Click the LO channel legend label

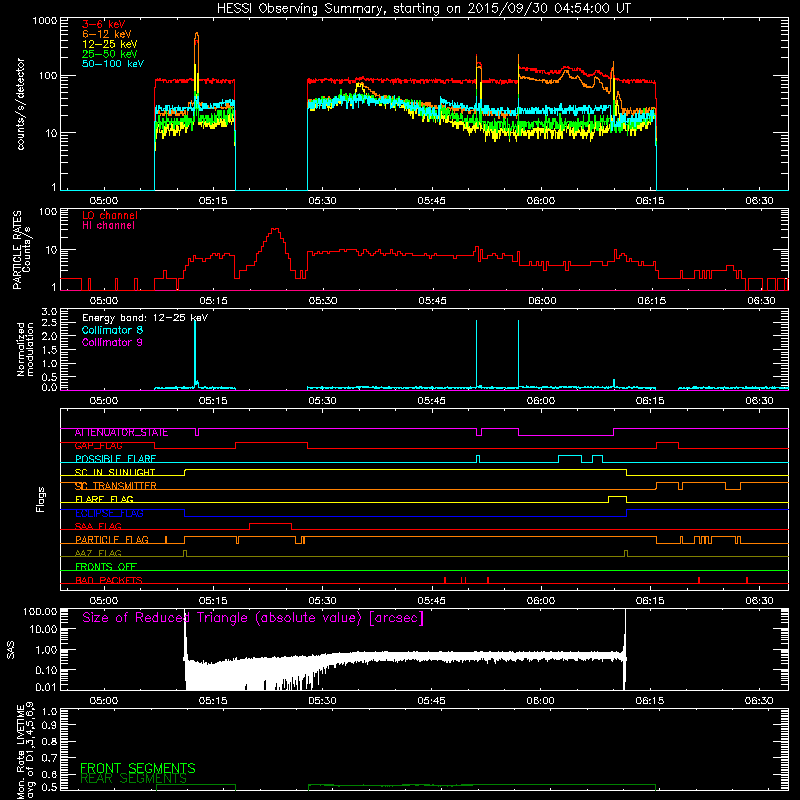(110, 215)
